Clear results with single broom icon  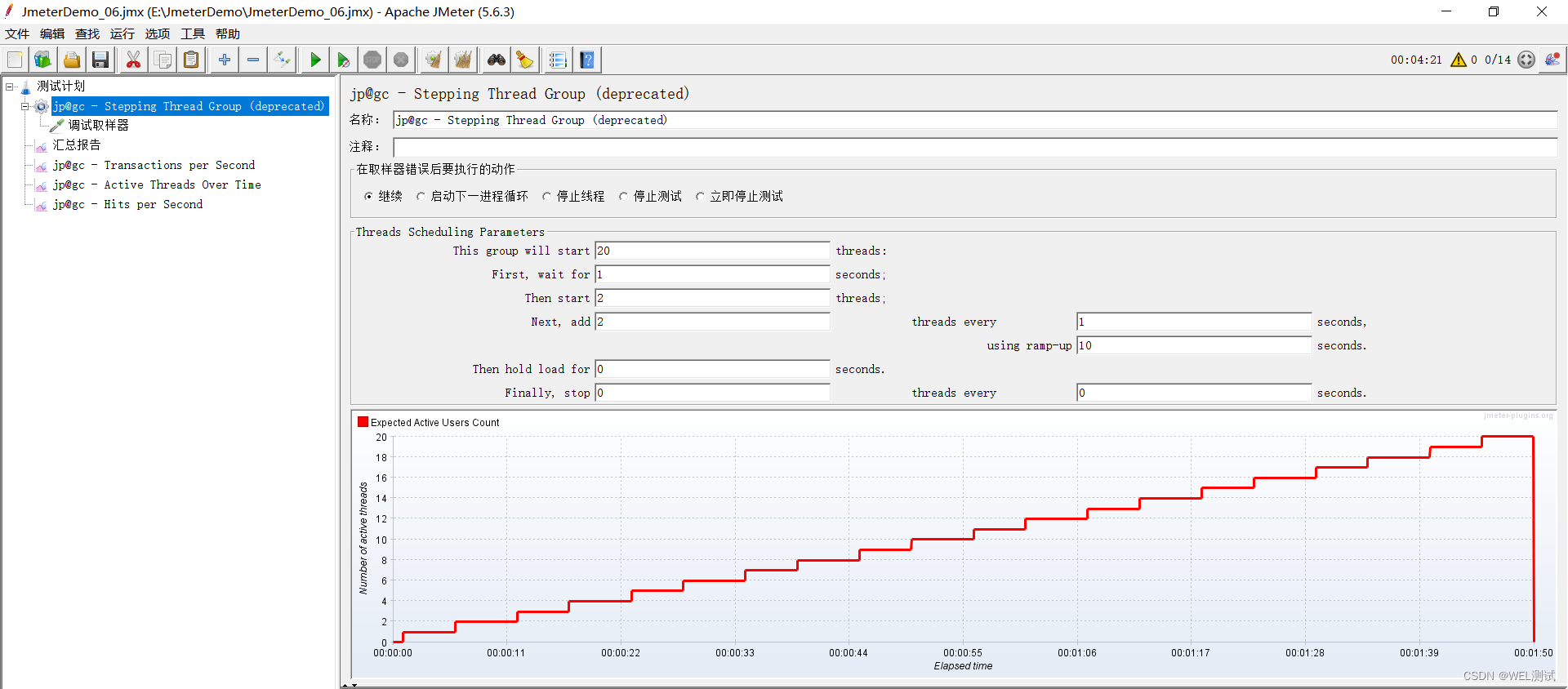[434, 60]
